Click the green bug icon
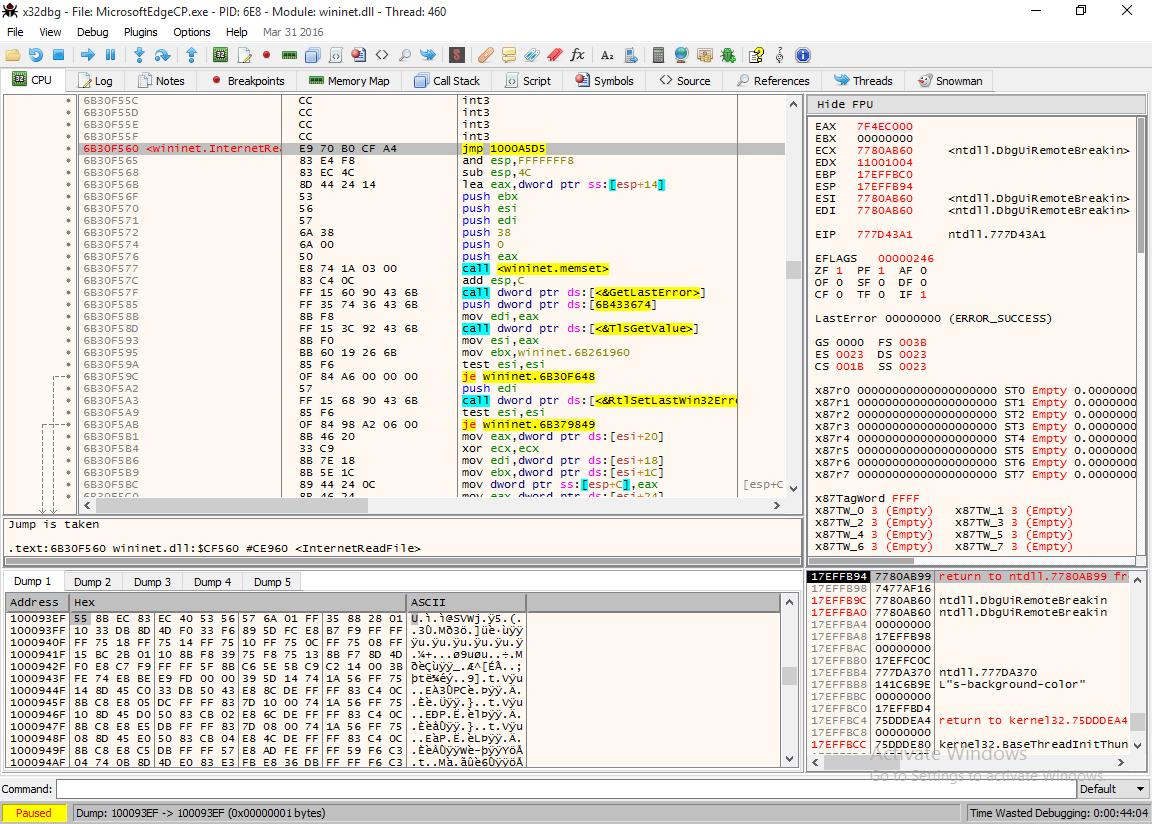This screenshot has width=1152, height=824. pos(728,55)
